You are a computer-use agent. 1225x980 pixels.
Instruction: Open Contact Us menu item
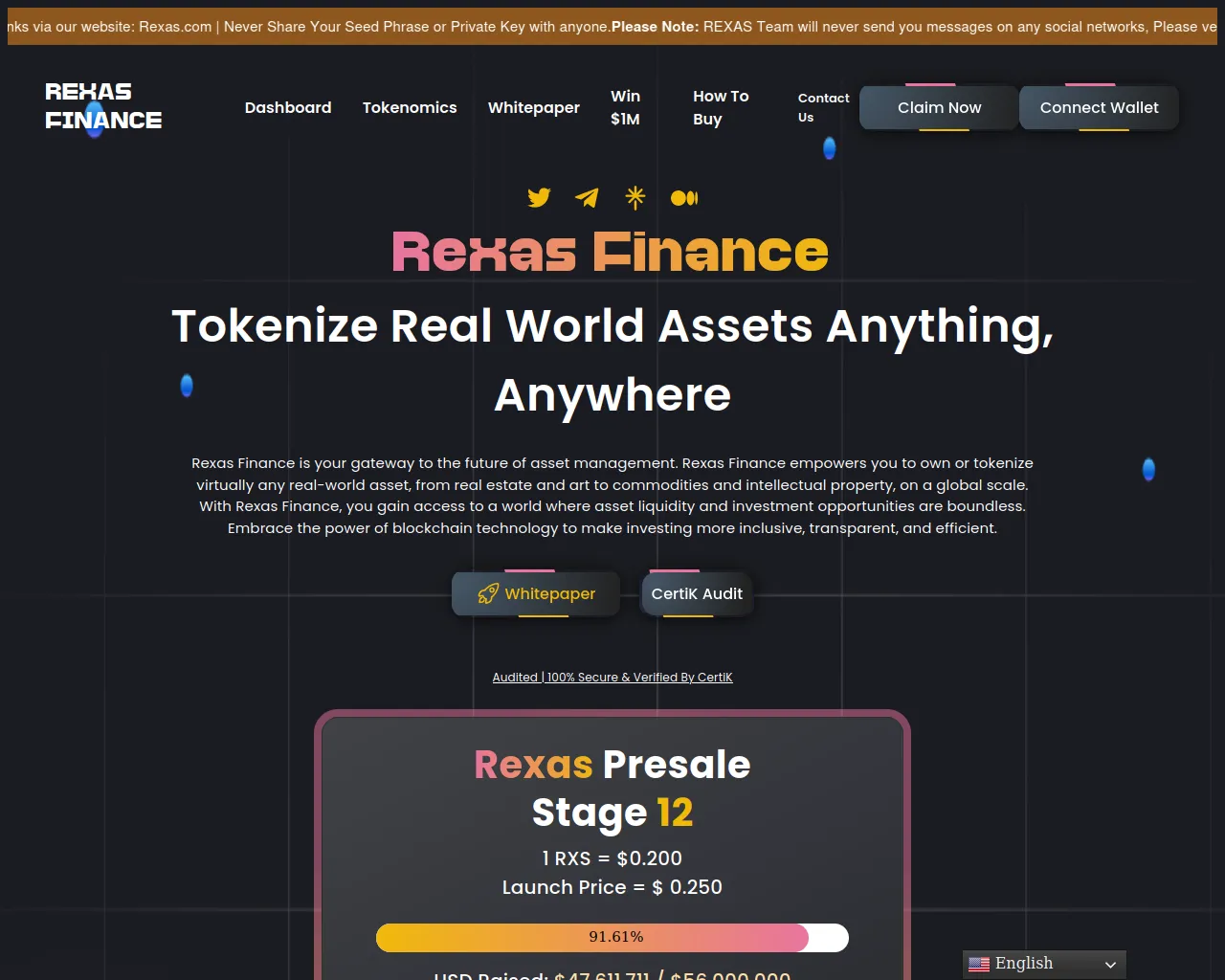[823, 107]
